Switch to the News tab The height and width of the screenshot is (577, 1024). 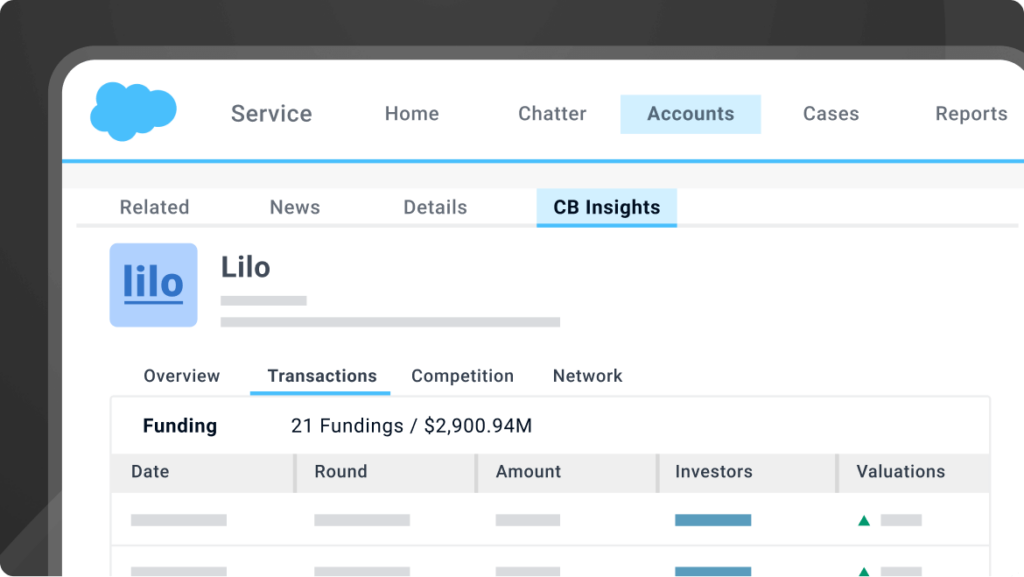295,207
